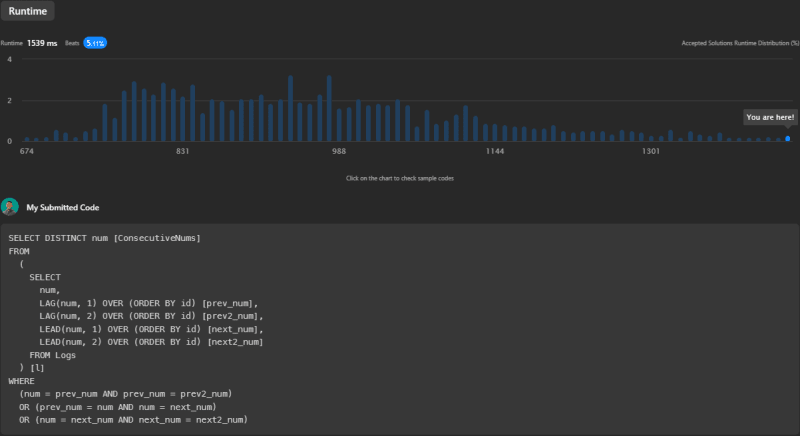Click the 'num = prev_num AND prev_num = prev2_num' condition
The width and height of the screenshot is (800, 436).
(126, 394)
